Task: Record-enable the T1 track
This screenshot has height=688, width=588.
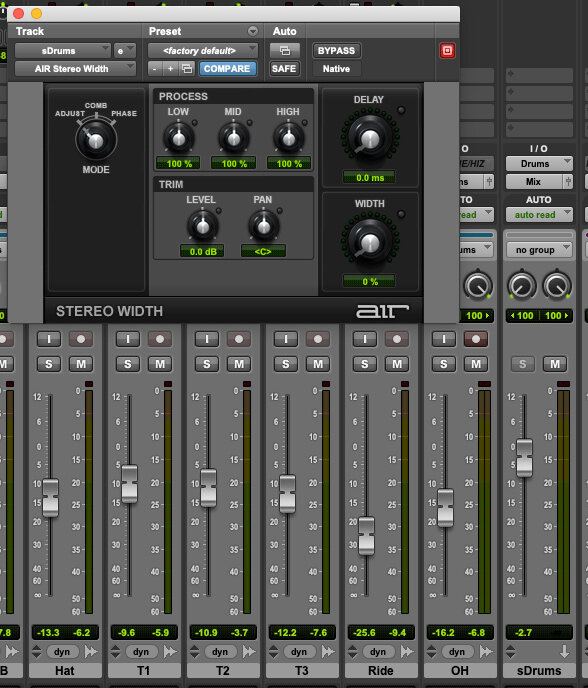Action: (x=160, y=339)
